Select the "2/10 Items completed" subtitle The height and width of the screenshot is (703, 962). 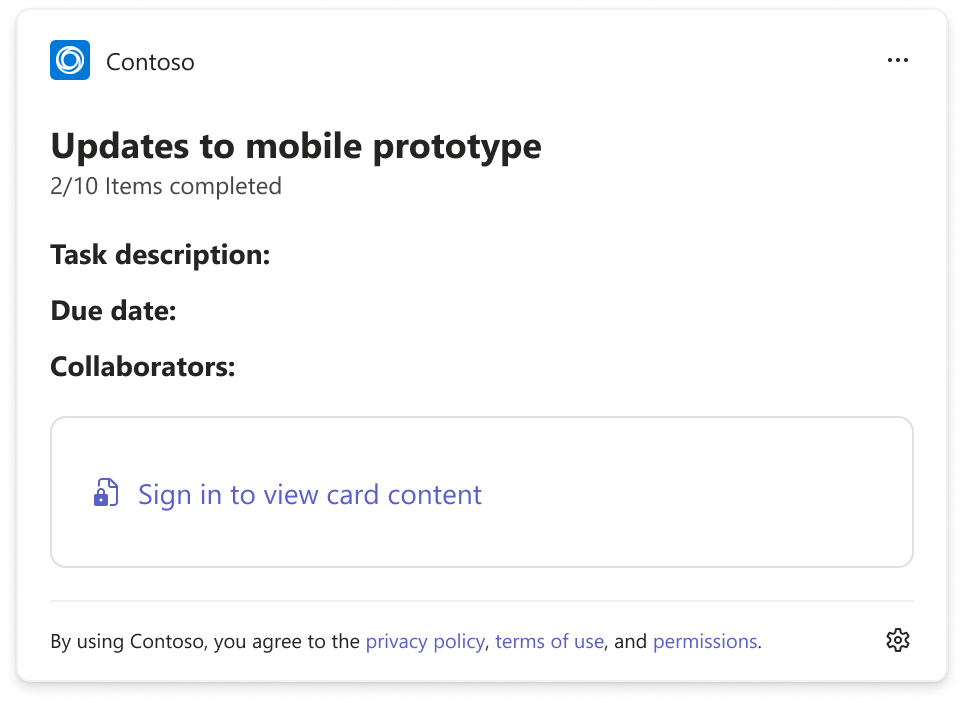[x=166, y=186]
